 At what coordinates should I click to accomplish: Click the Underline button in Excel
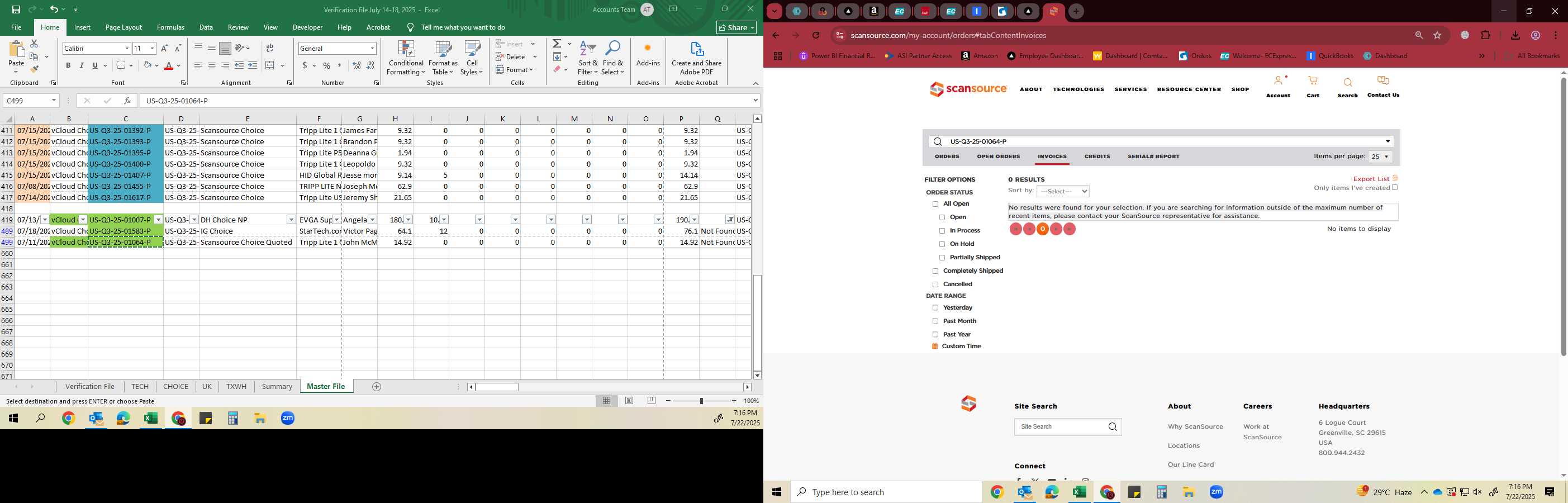coord(95,65)
